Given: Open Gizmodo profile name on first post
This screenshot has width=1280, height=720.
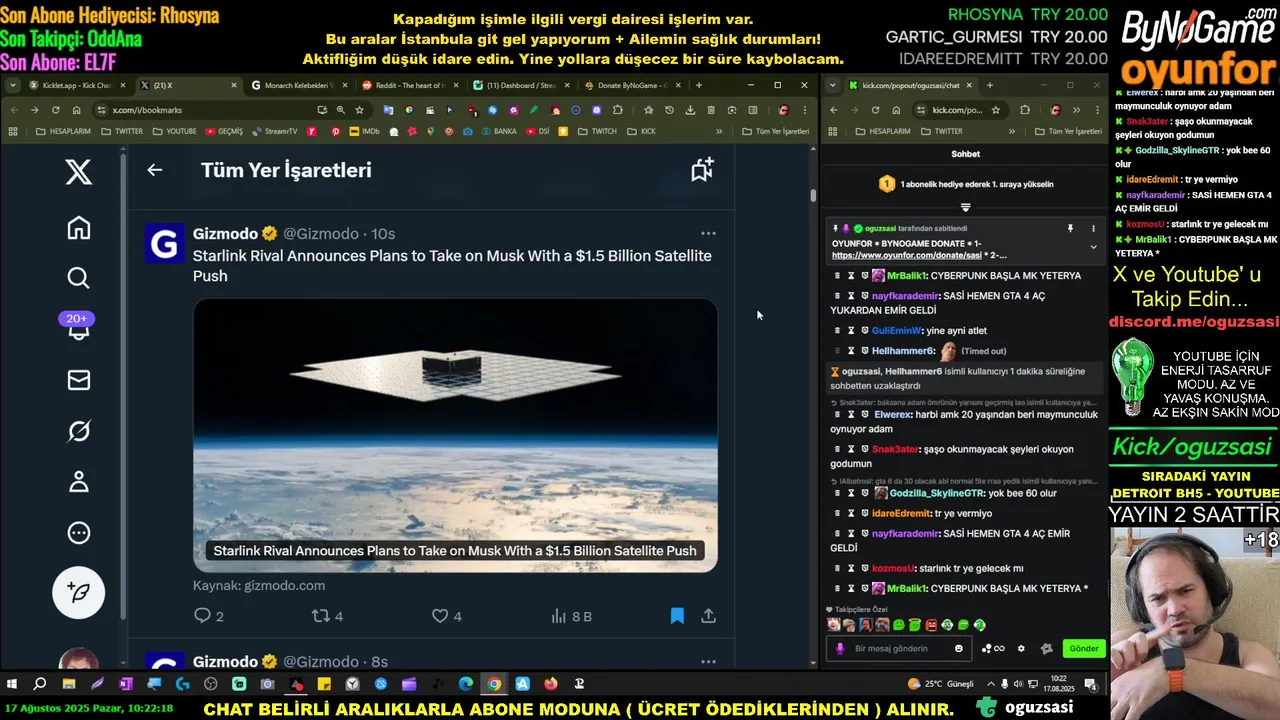Looking at the screenshot, I should coord(225,233).
